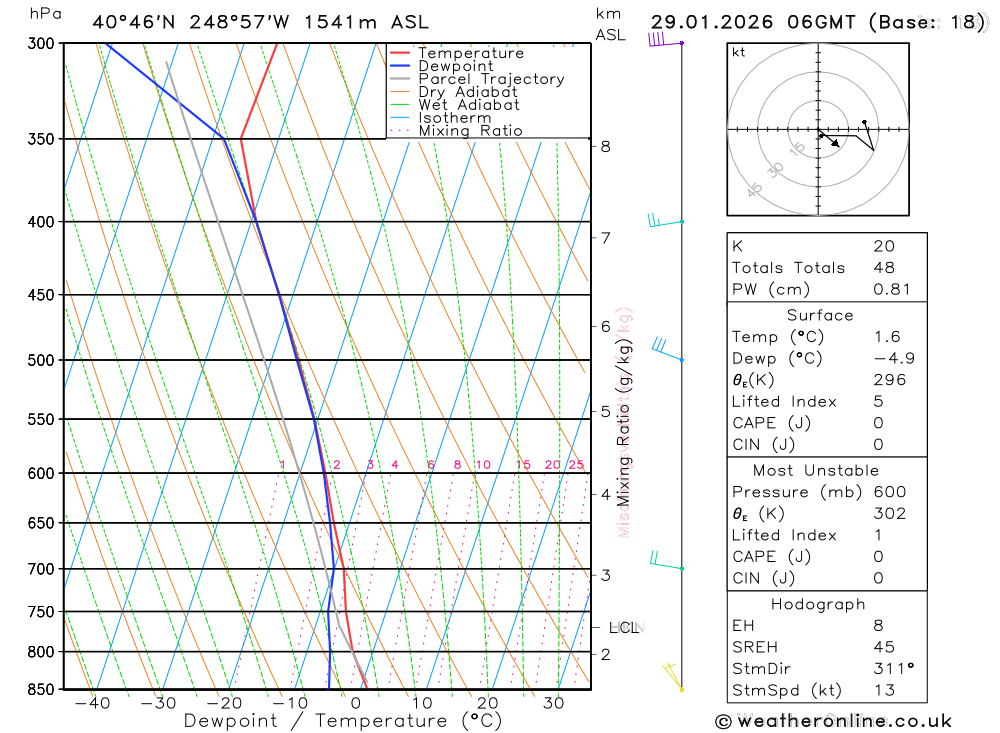Click the Most Unstable Pressure value 600

tap(890, 492)
